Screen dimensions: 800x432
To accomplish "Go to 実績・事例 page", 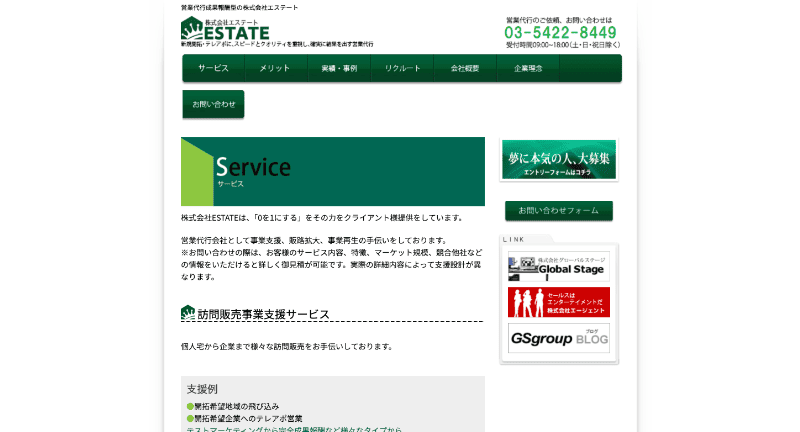I will (339, 68).
